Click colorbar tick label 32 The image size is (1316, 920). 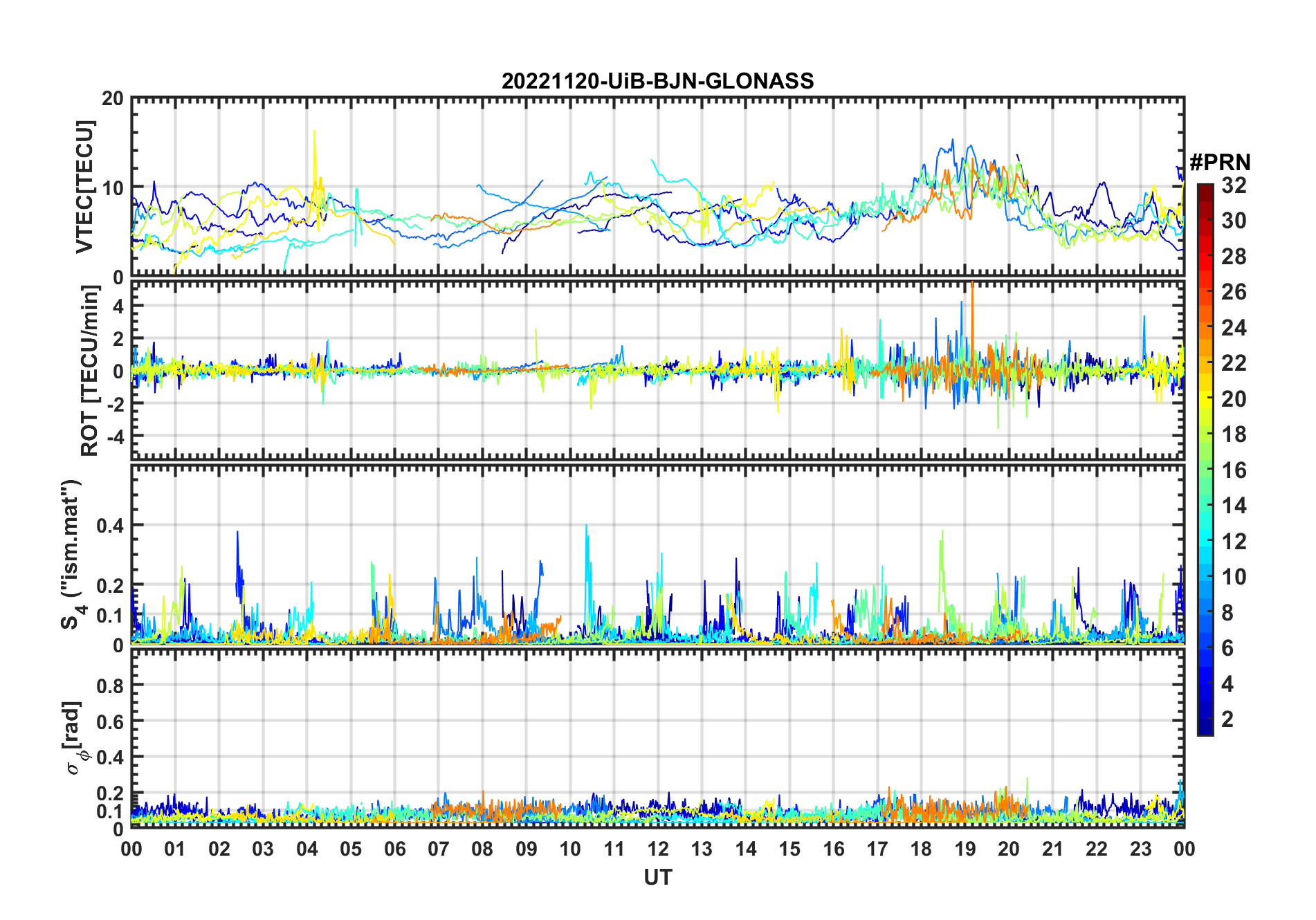point(1234,185)
